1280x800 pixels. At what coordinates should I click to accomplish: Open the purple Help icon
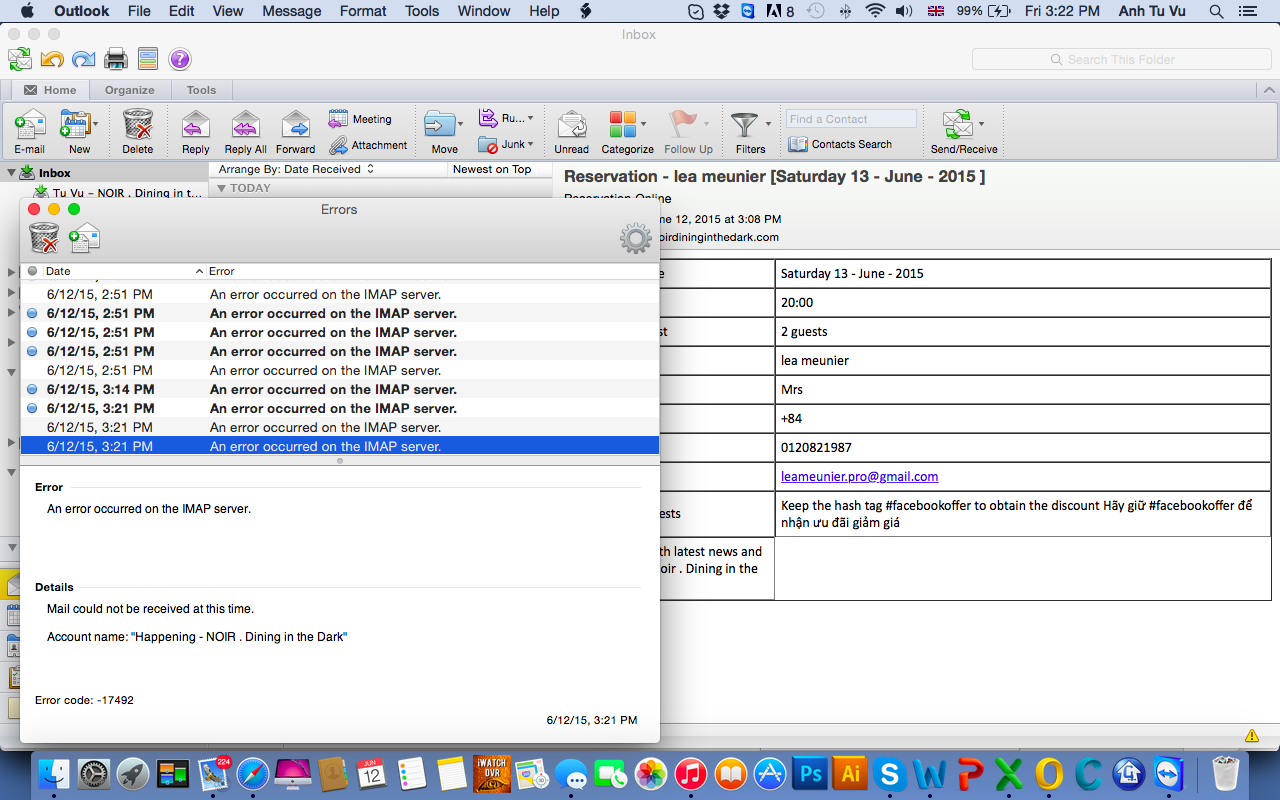click(179, 59)
